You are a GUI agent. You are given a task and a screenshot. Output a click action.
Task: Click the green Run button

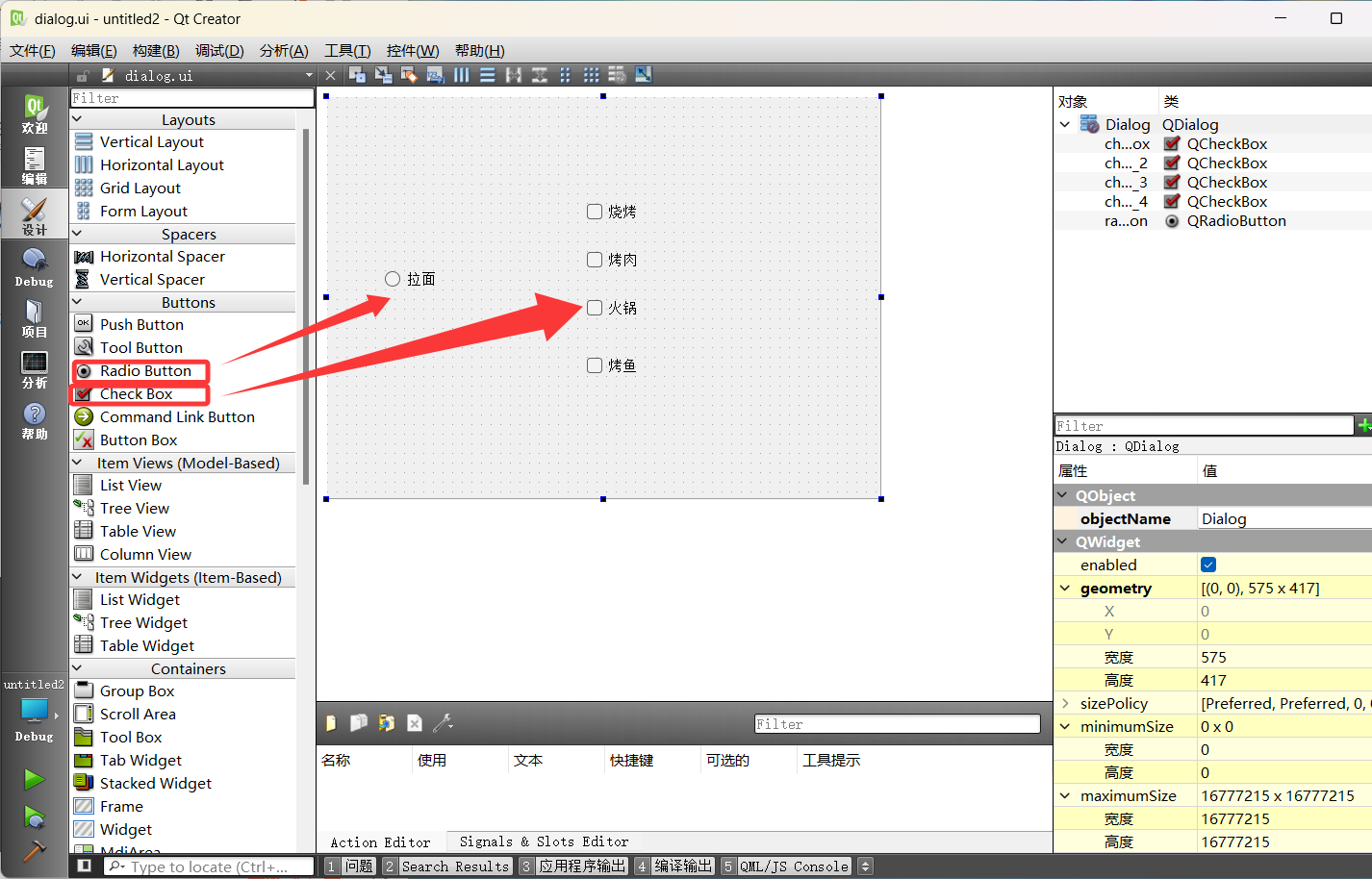tap(35, 778)
